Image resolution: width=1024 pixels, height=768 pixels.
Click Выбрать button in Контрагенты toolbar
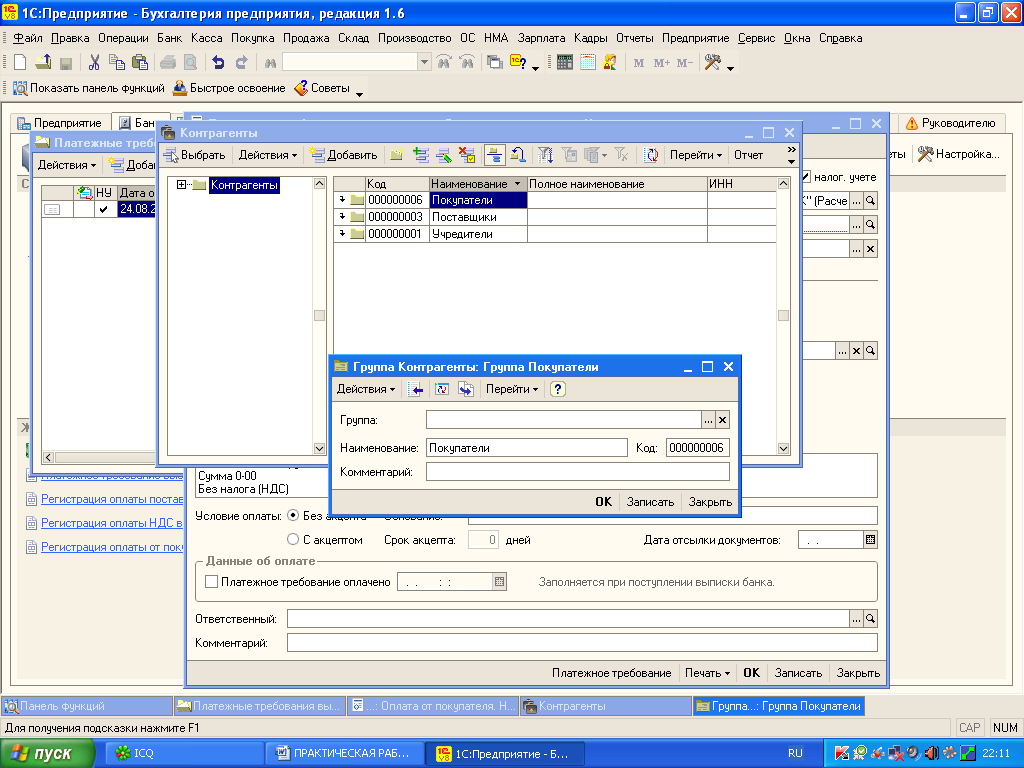click(195, 155)
